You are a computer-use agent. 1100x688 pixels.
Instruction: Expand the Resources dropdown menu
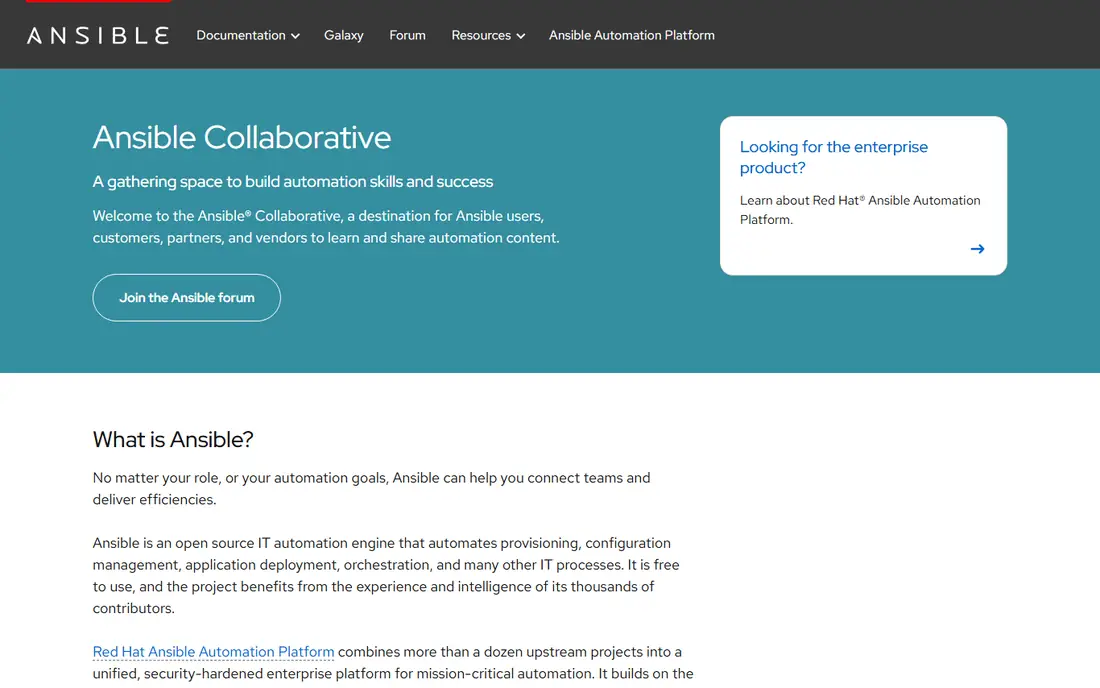click(x=488, y=35)
